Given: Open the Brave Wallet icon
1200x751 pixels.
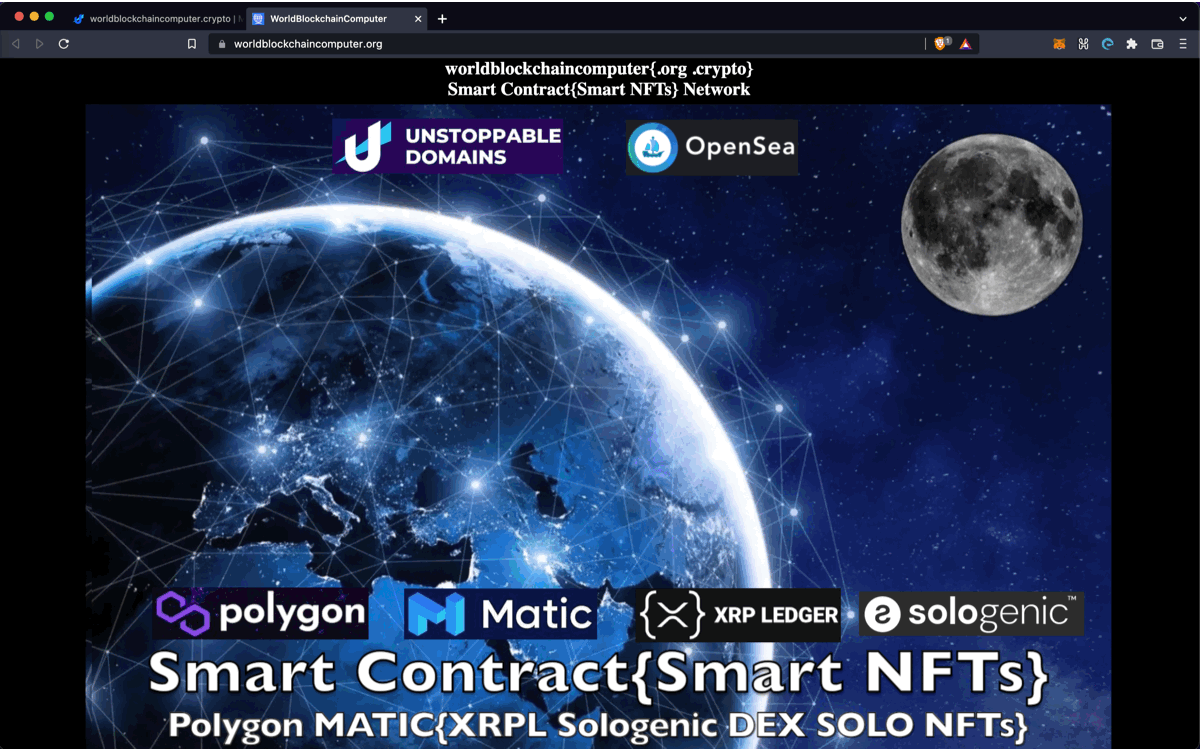Looking at the screenshot, I should (x=1157, y=44).
